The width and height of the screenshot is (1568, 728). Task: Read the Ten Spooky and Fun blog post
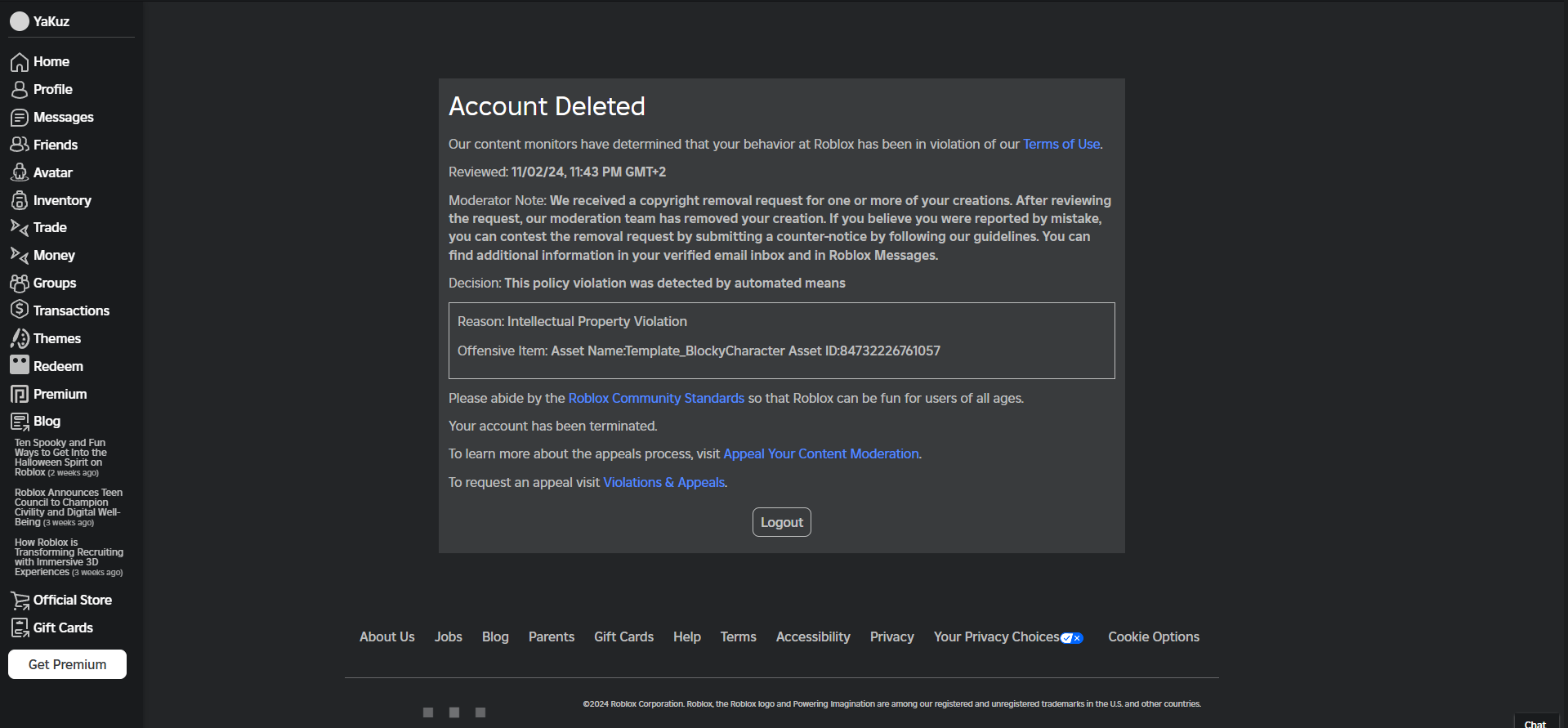click(x=60, y=458)
